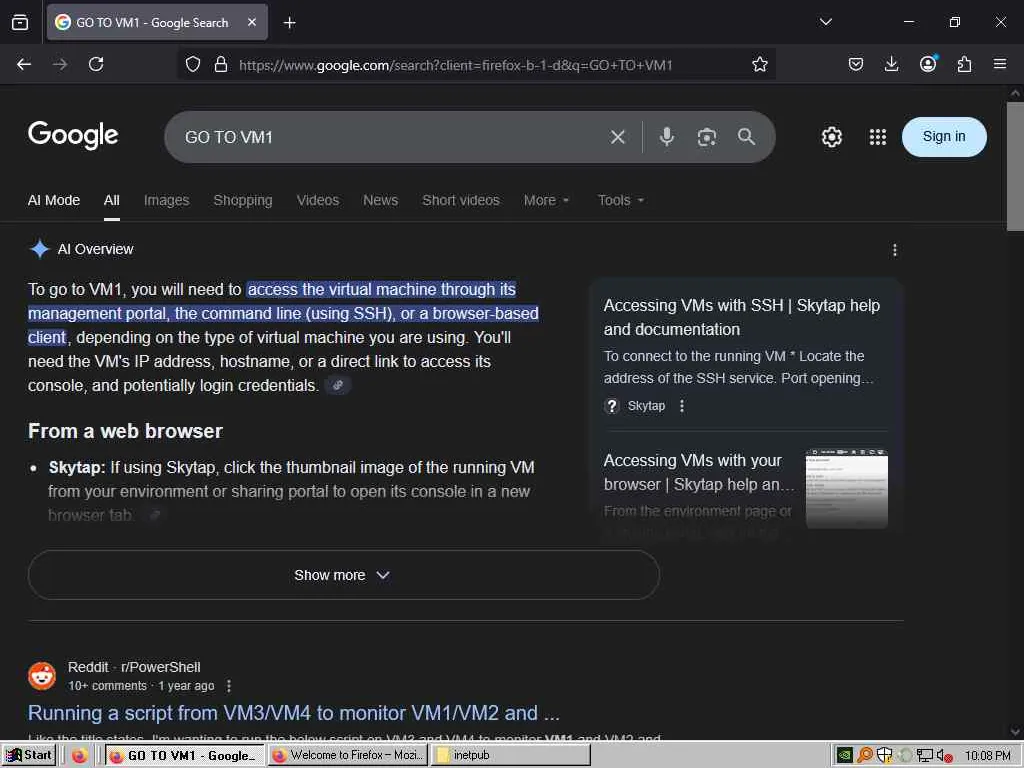
Task: Switch to Shopping tab
Action: [243, 200]
